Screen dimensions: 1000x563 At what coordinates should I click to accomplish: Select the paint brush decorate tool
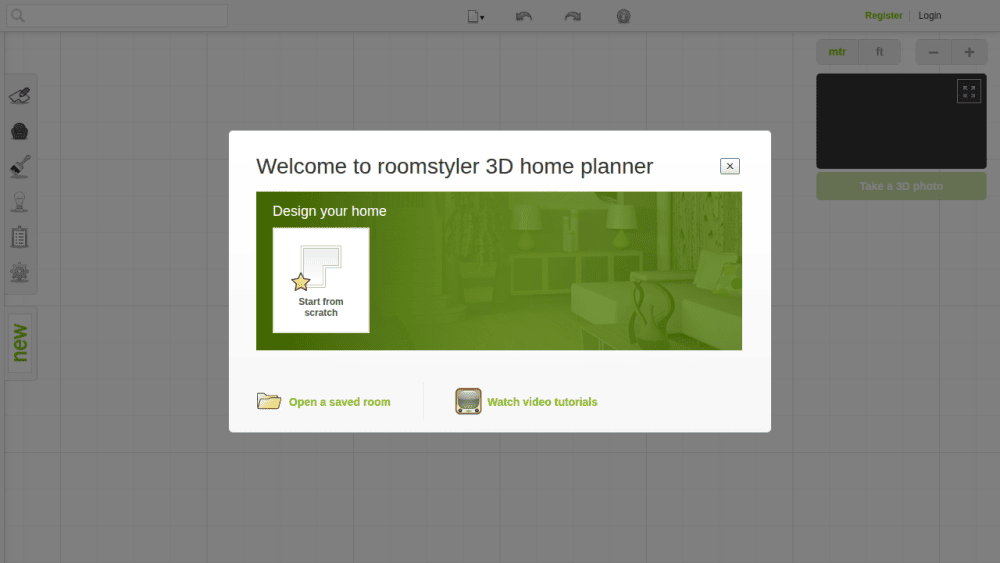[20, 166]
